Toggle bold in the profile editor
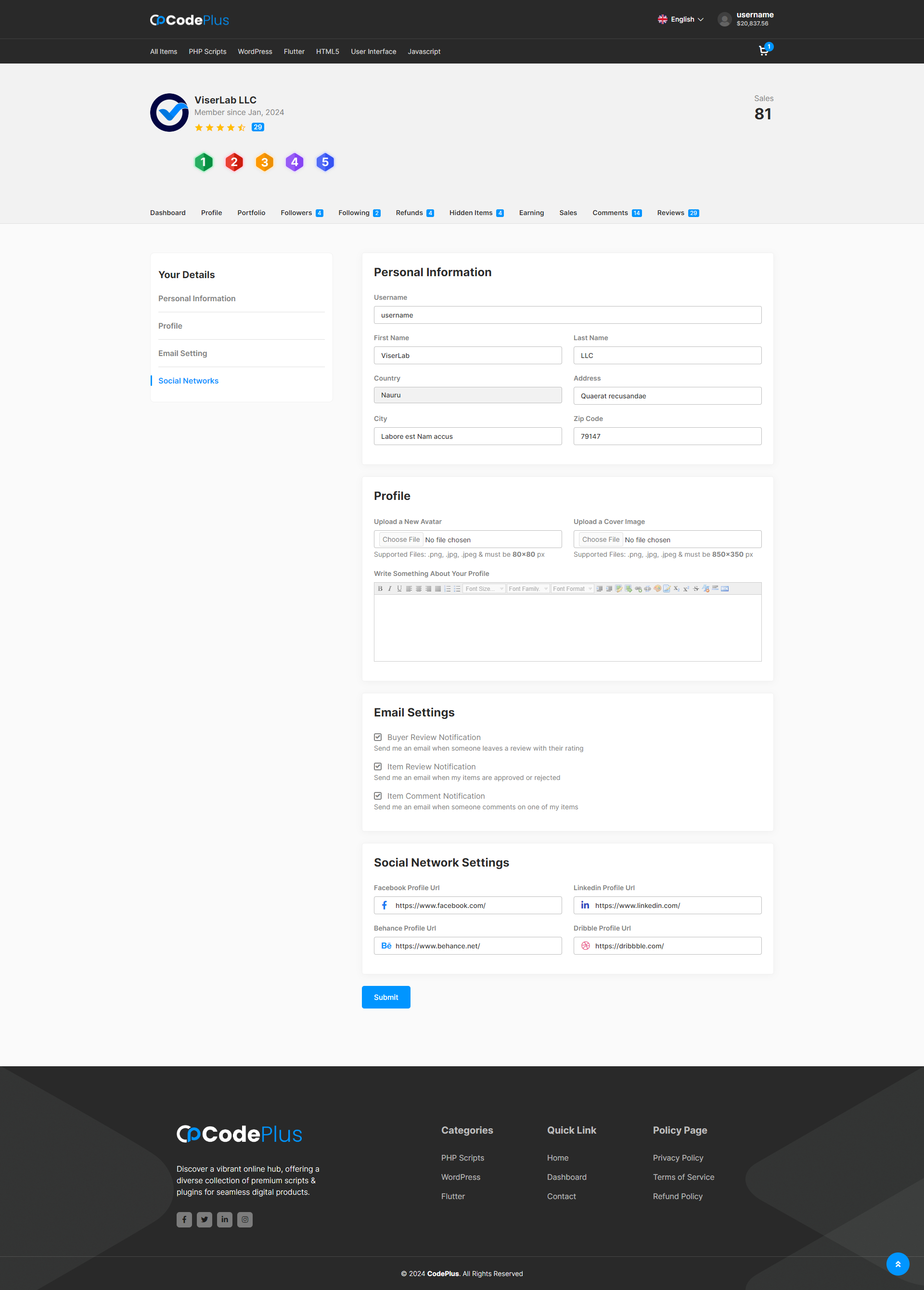 point(380,588)
